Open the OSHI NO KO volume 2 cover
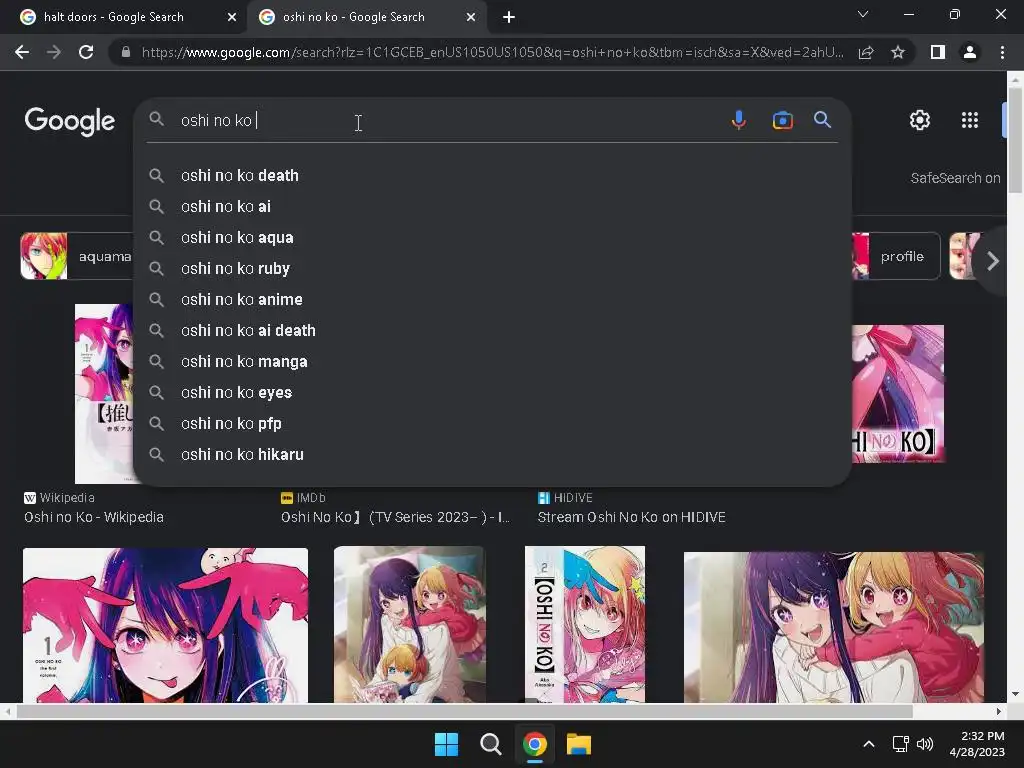Viewport: 1024px width, 768px height. coord(584,624)
